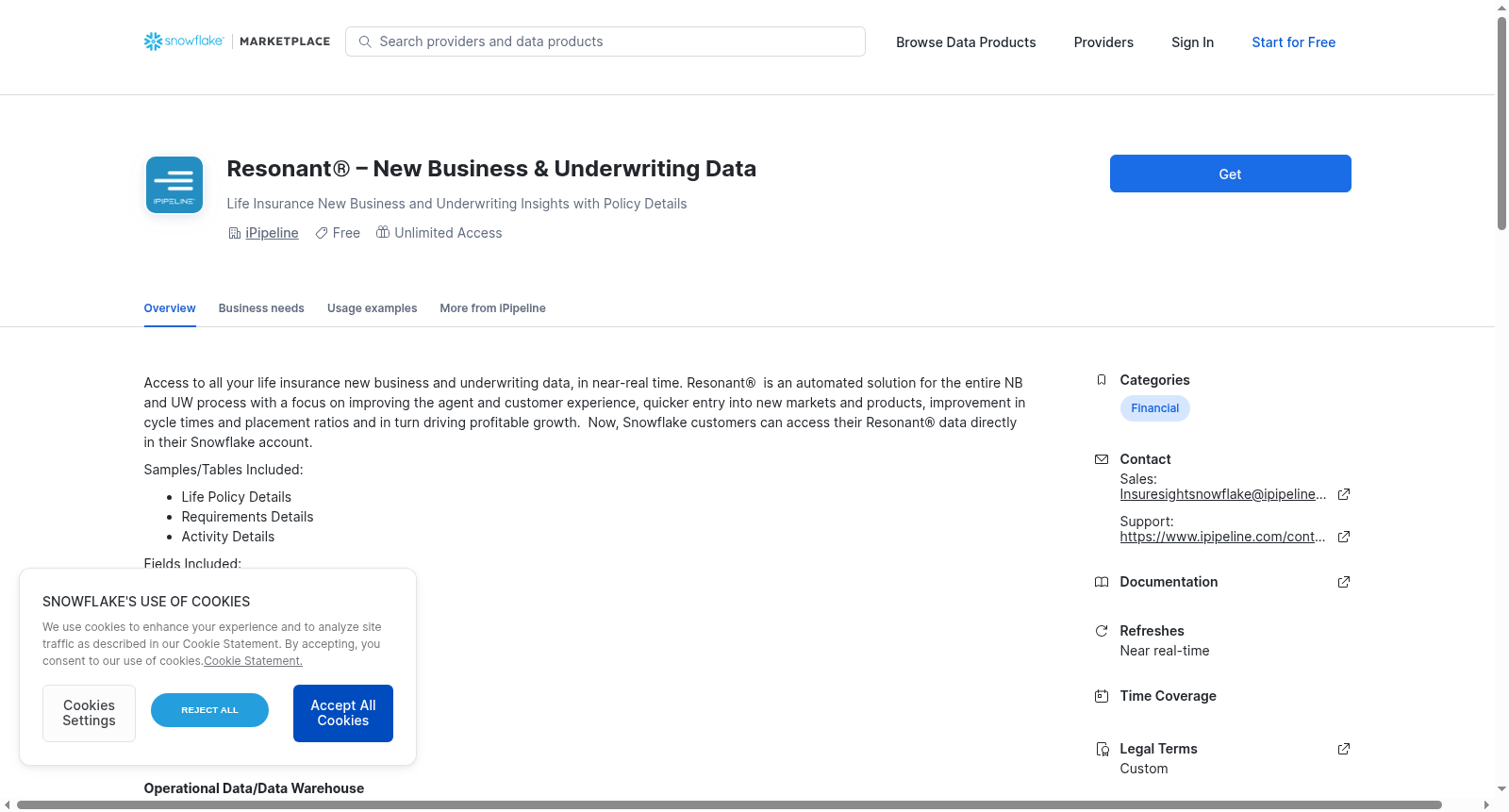
Task: Click the 'Near real-time' refresh value
Action: (x=1165, y=651)
